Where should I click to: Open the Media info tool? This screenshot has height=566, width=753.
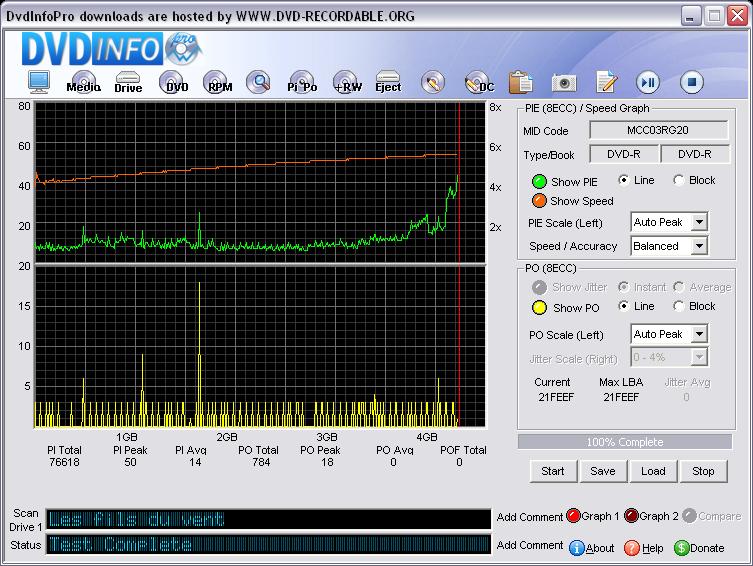click(84, 82)
